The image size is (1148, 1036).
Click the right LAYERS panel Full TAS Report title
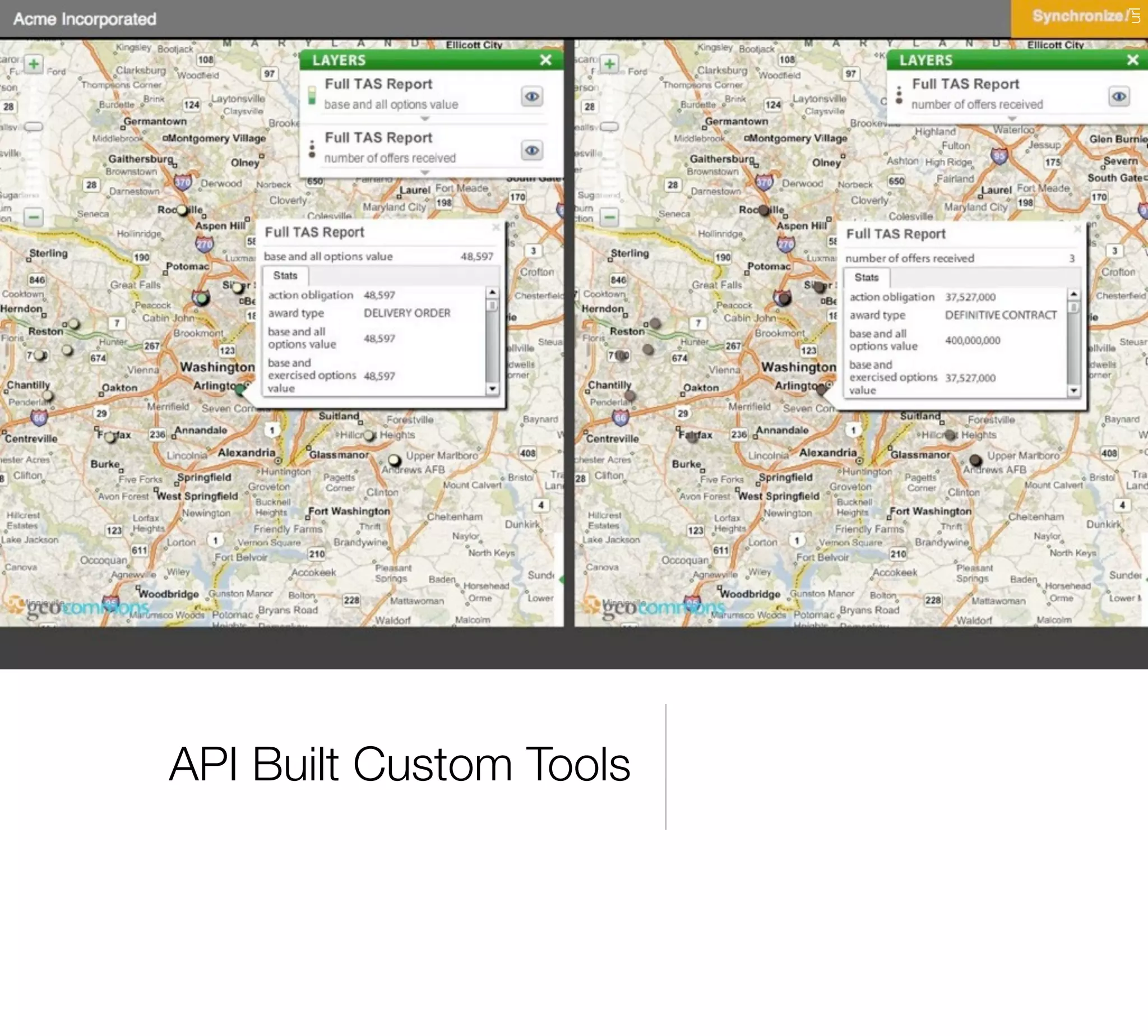[x=966, y=84]
